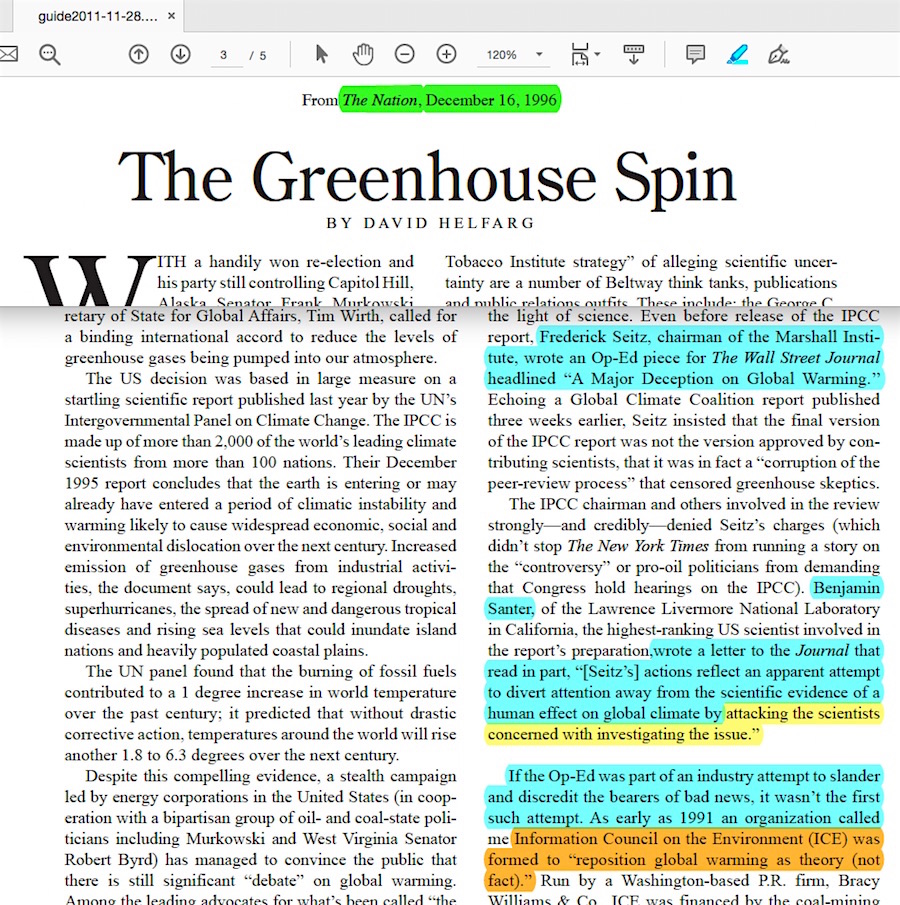This screenshot has width=900, height=905.
Task: Click the yellow highlighted 'attacking the scientists' text
Action: tap(802, 714)
